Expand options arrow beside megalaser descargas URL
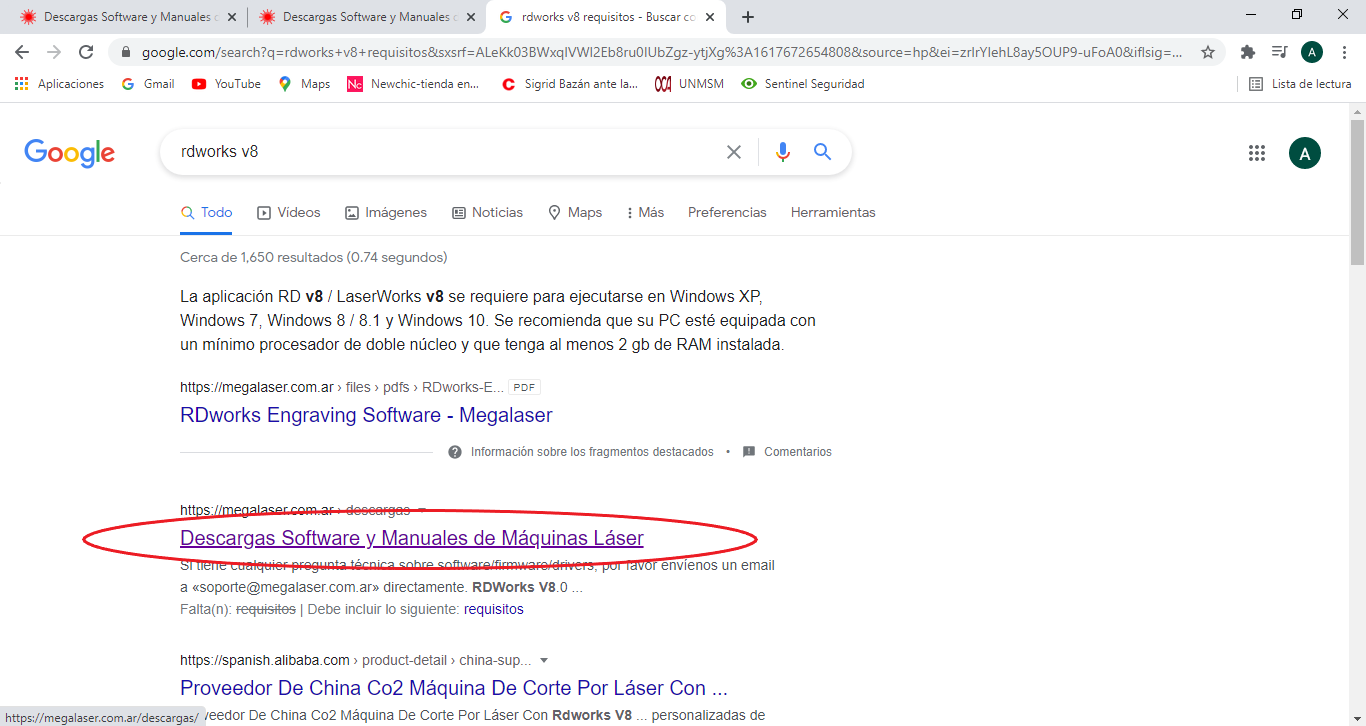 pyautogui.click(x=422, y=511)
